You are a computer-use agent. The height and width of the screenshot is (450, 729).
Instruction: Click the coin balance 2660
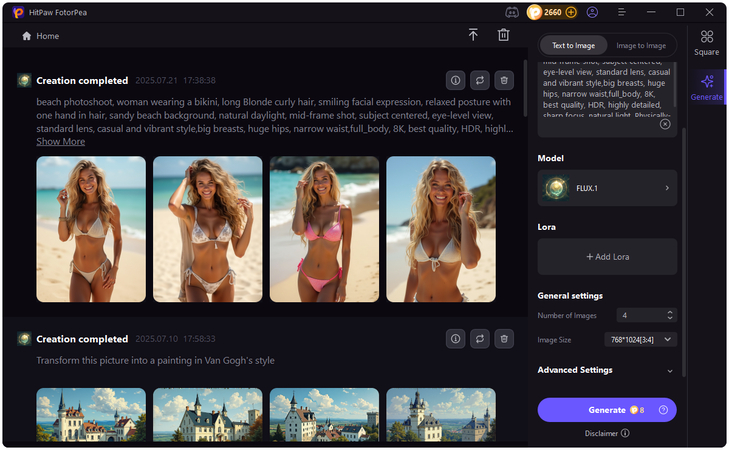pyautogui.click(x=552, y=13)
